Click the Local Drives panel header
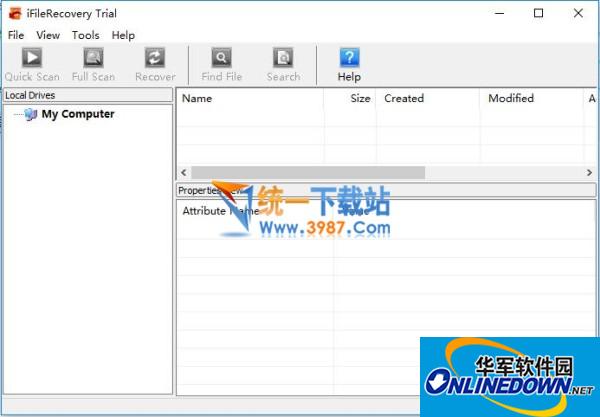This screenshot has width=600, height=417. click(x=88, y=95)
